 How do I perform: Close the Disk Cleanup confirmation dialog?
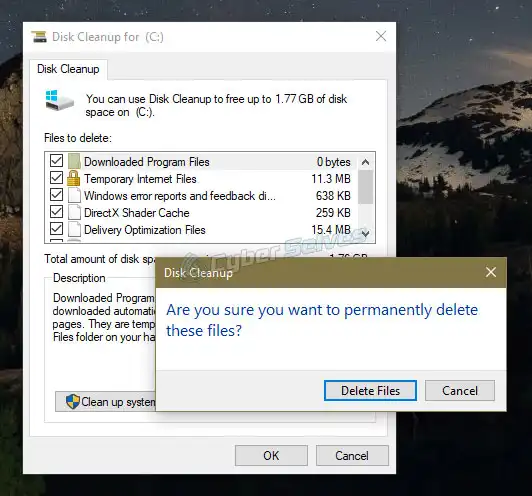tap(491, 272)
